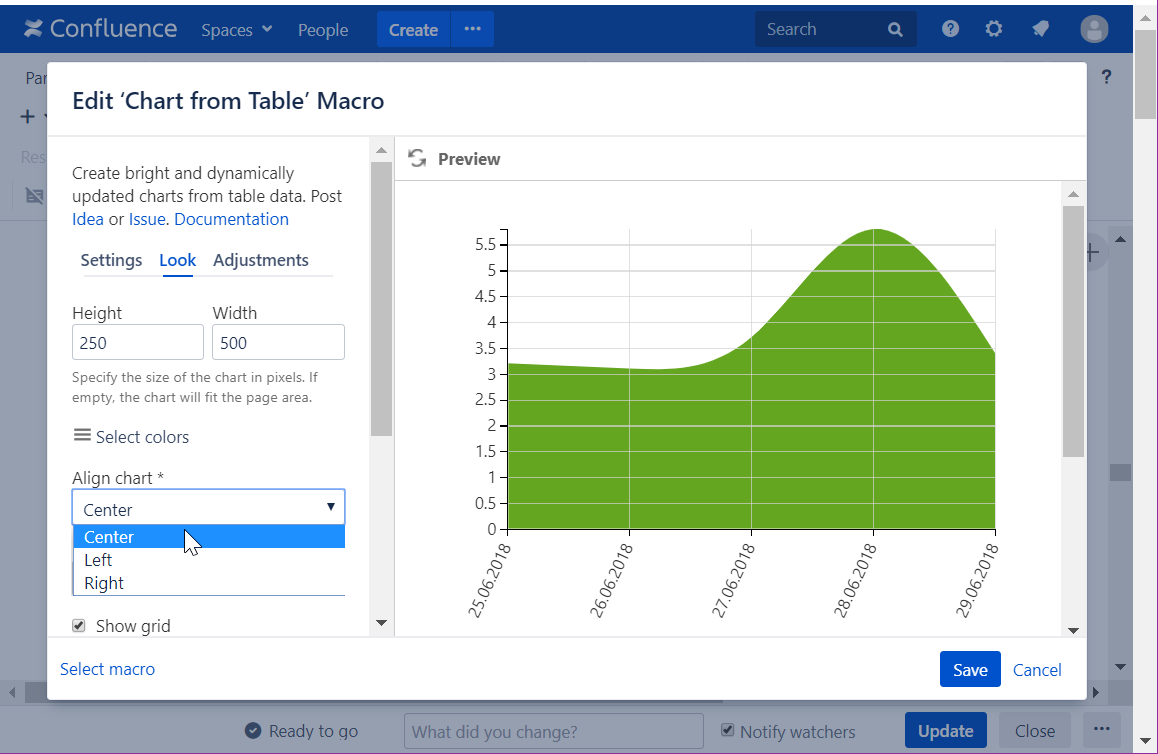The image size is (1158, 754).
Task: Click the user profile avatar
Action: point(1094,29)
